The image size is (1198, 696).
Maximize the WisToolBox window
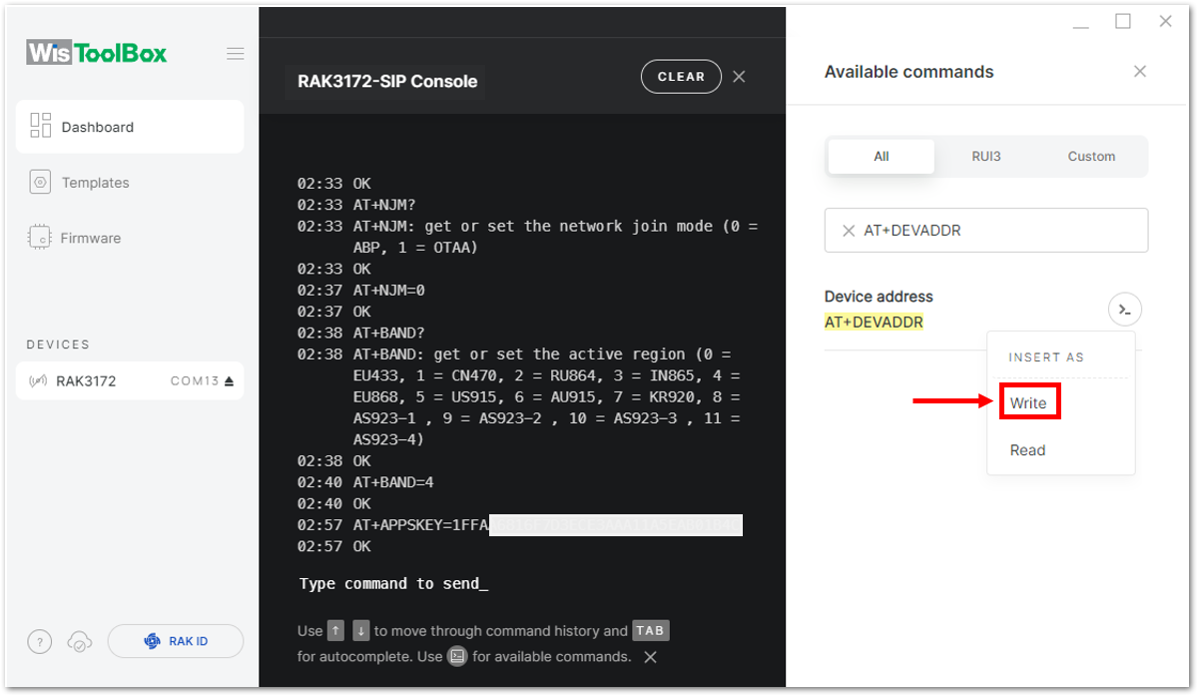click(1123, 21)
